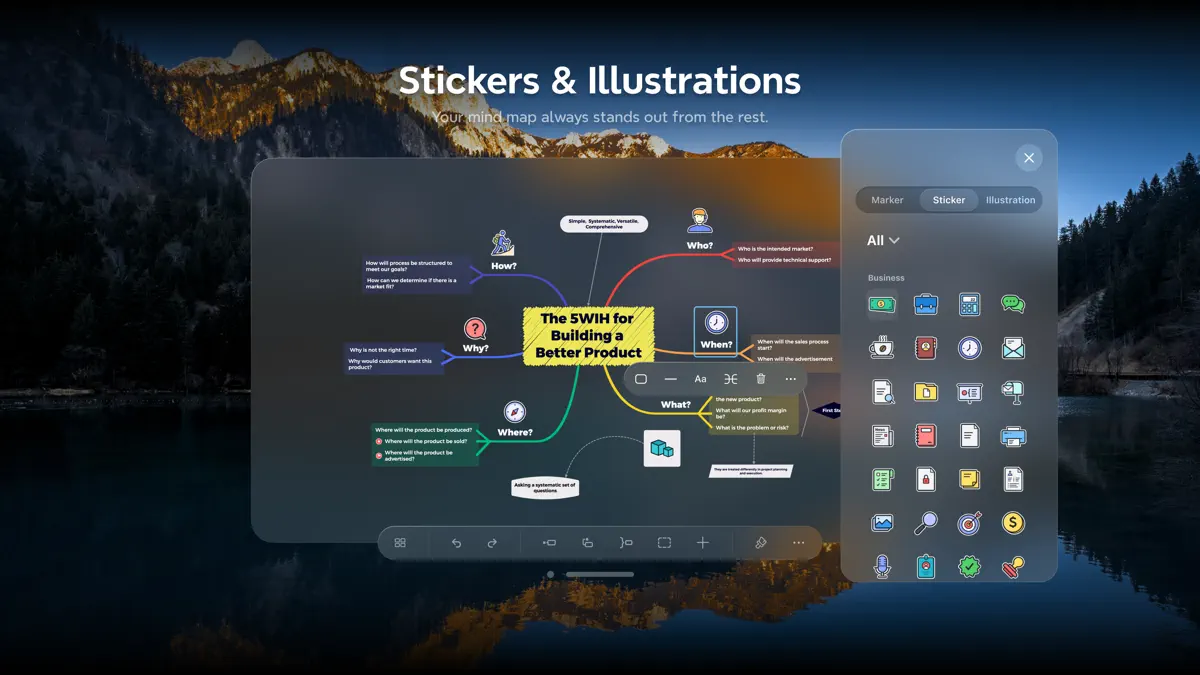Open the grid layout icon on the bottom toolbar
This screenshot has height=675, width=1200.
400,543
